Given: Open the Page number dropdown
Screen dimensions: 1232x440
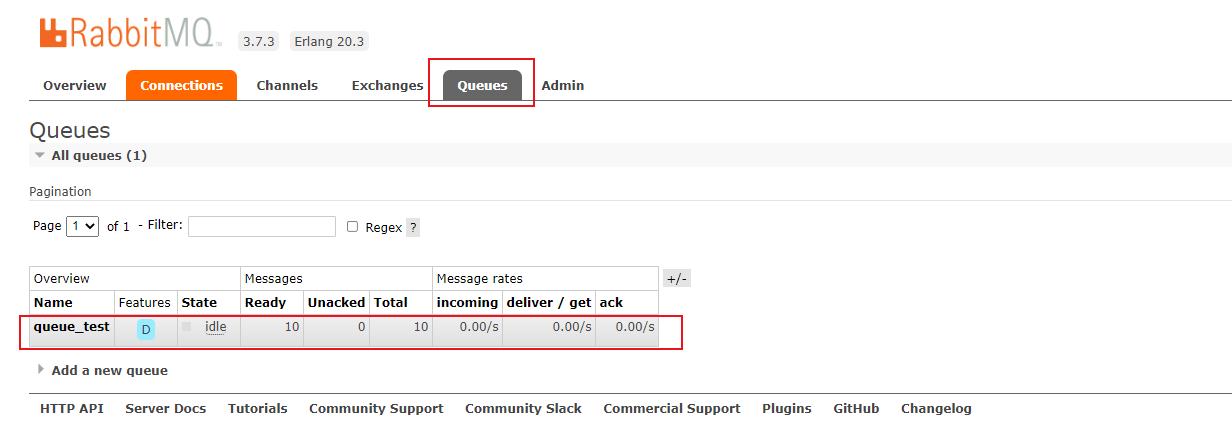Looking at the screenshot, I should click(82, 226).
